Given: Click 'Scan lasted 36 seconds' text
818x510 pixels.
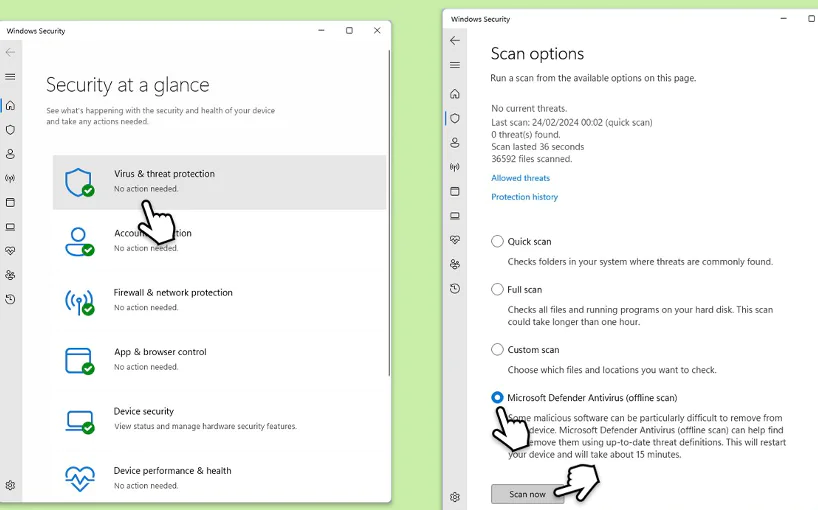Looking at the screenshot, I should [537, 147].
